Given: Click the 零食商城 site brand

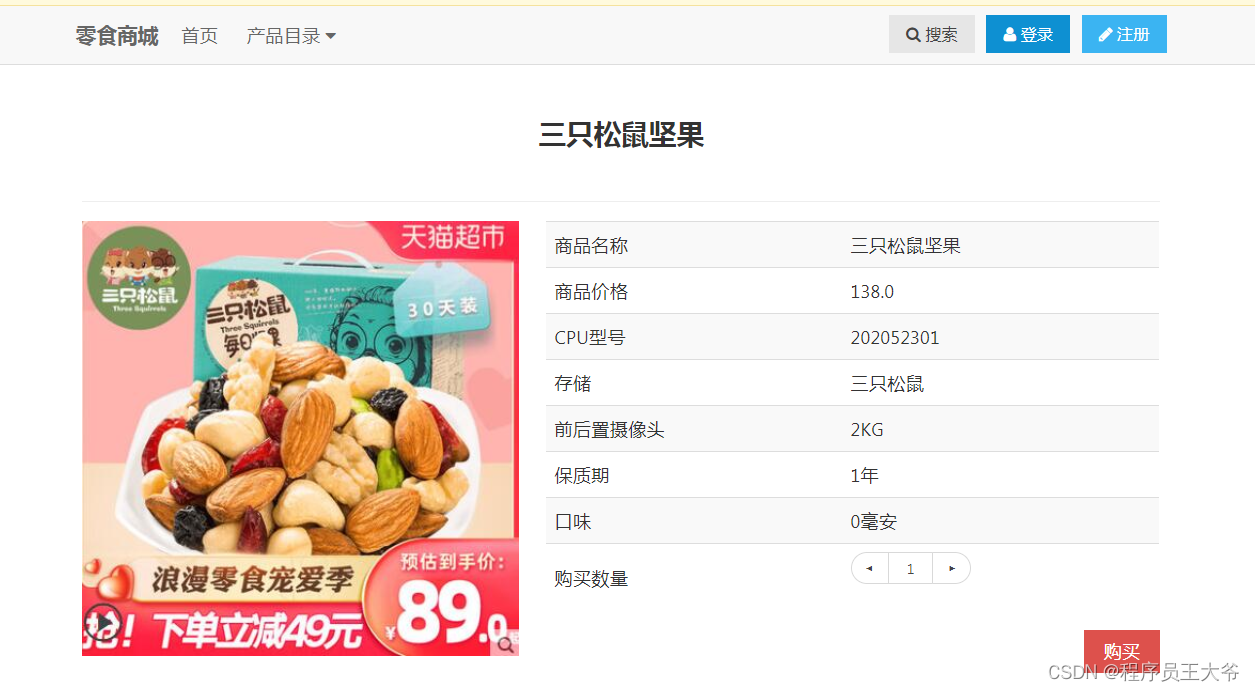Looking at the screenshot, I should [117, 36].
